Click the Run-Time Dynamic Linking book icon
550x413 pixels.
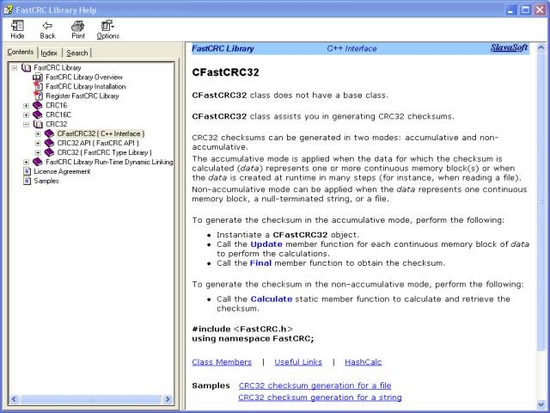[38, 162]
